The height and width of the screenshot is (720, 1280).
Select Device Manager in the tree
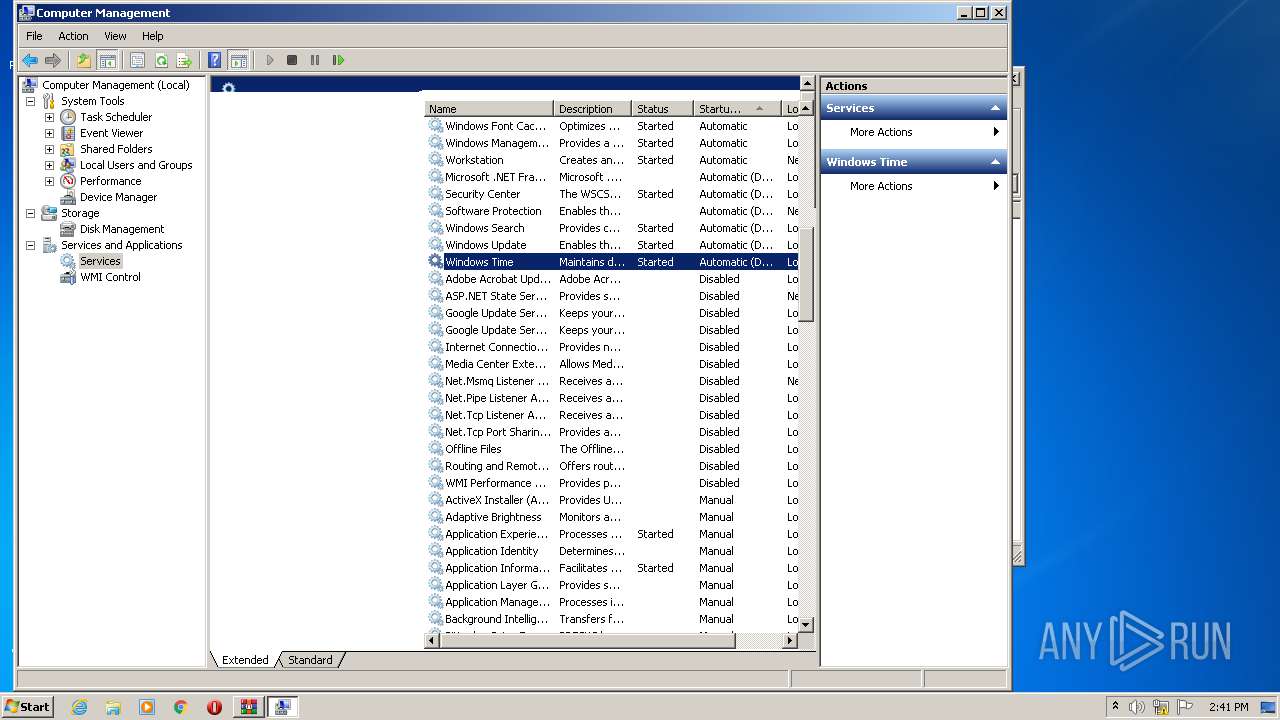coord(118,197)
